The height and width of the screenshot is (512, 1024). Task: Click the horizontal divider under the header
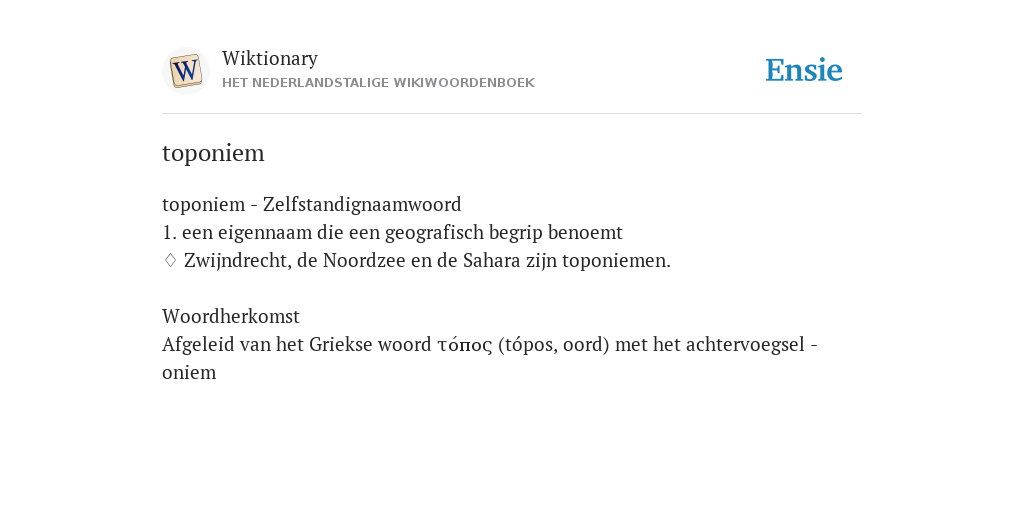coord(512,114)
